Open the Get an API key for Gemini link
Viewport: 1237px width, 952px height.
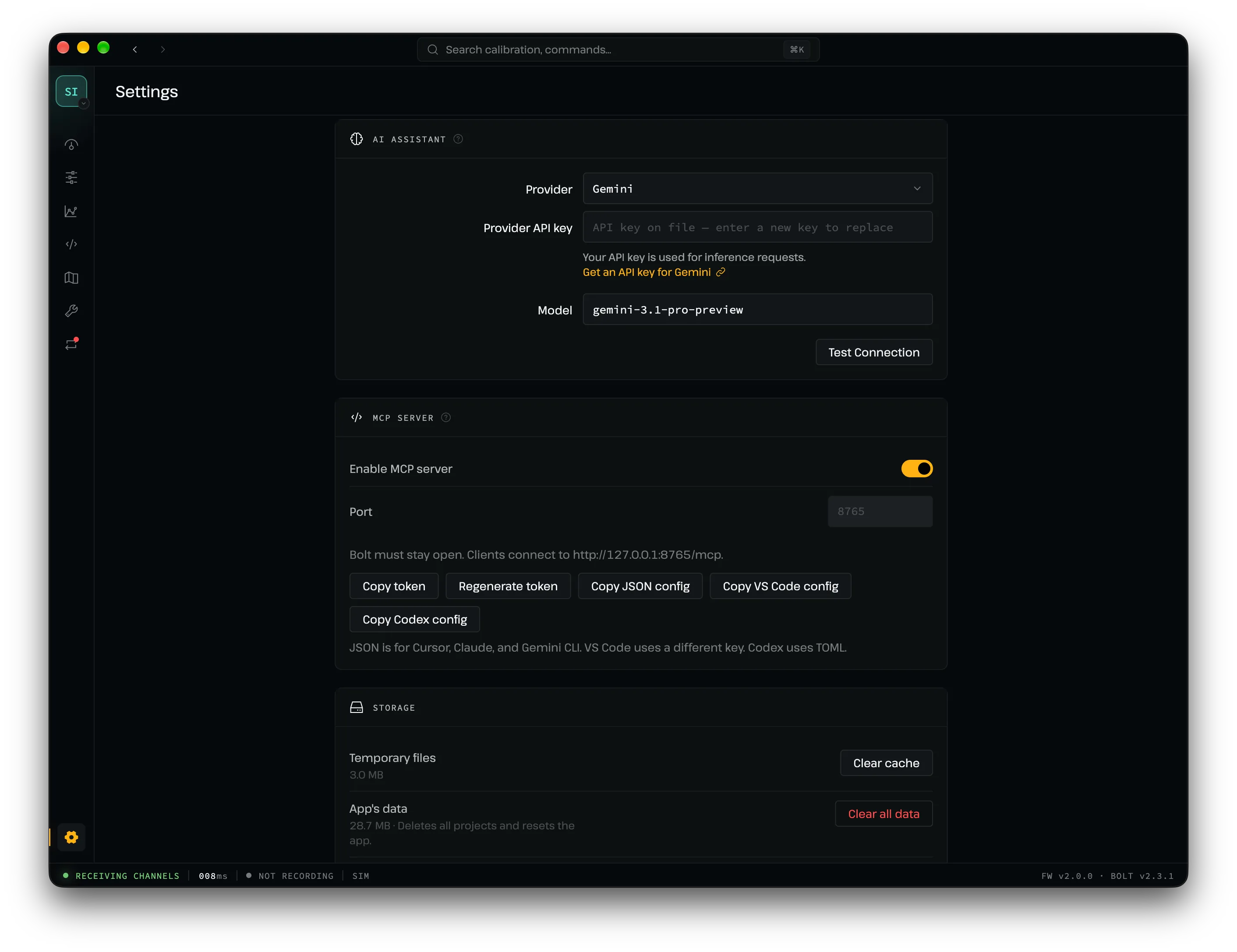click(646, 272)
